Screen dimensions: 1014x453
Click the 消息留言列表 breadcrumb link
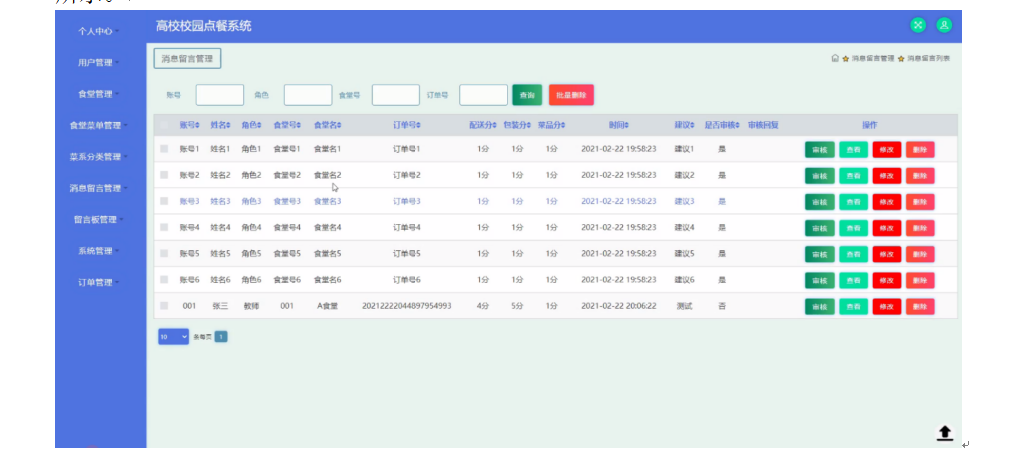pyautogui.click(x=929, y=58)
